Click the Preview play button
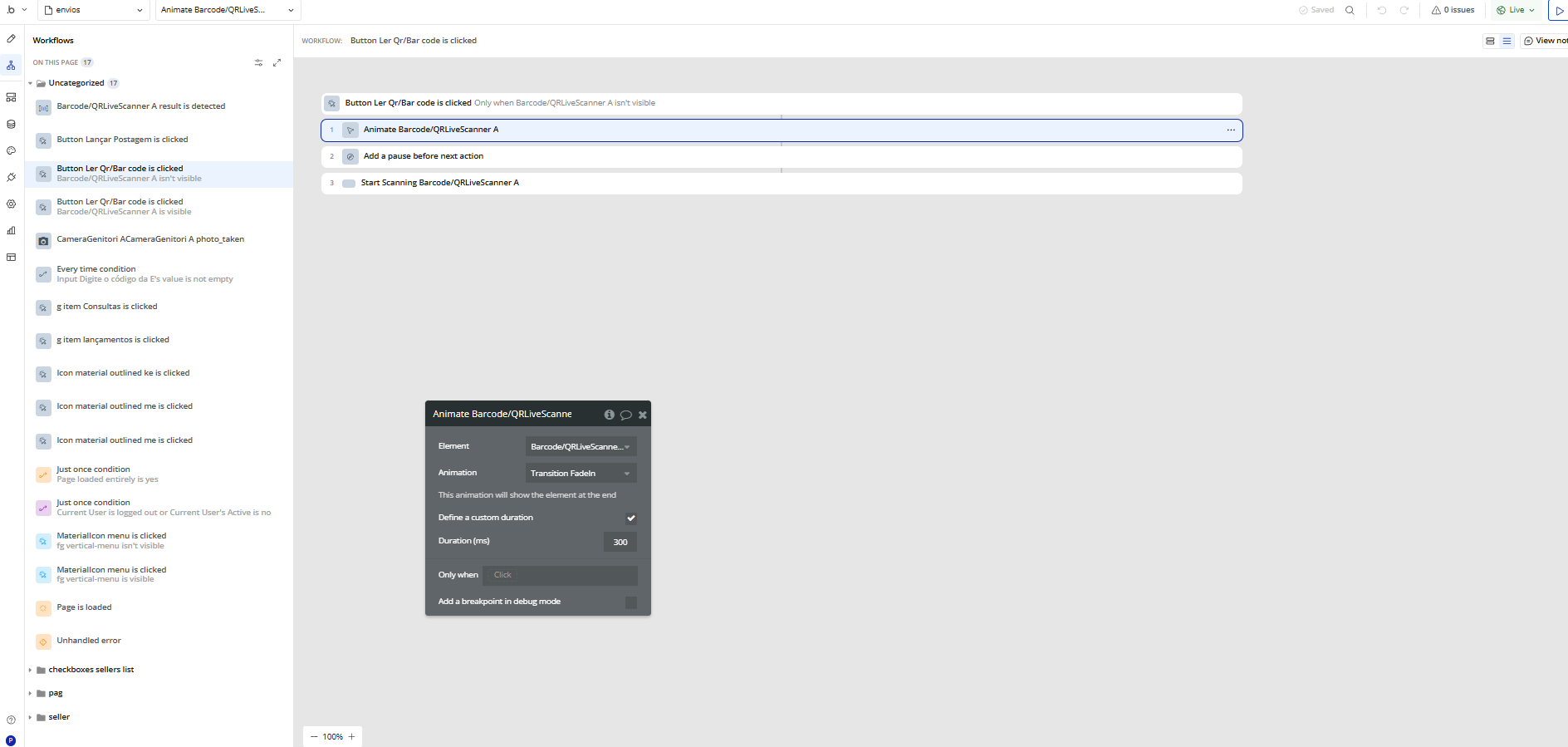Image resolution: width=1568 pixels, height=747 pixels. pyautogui.click(x=1559, y=10)
